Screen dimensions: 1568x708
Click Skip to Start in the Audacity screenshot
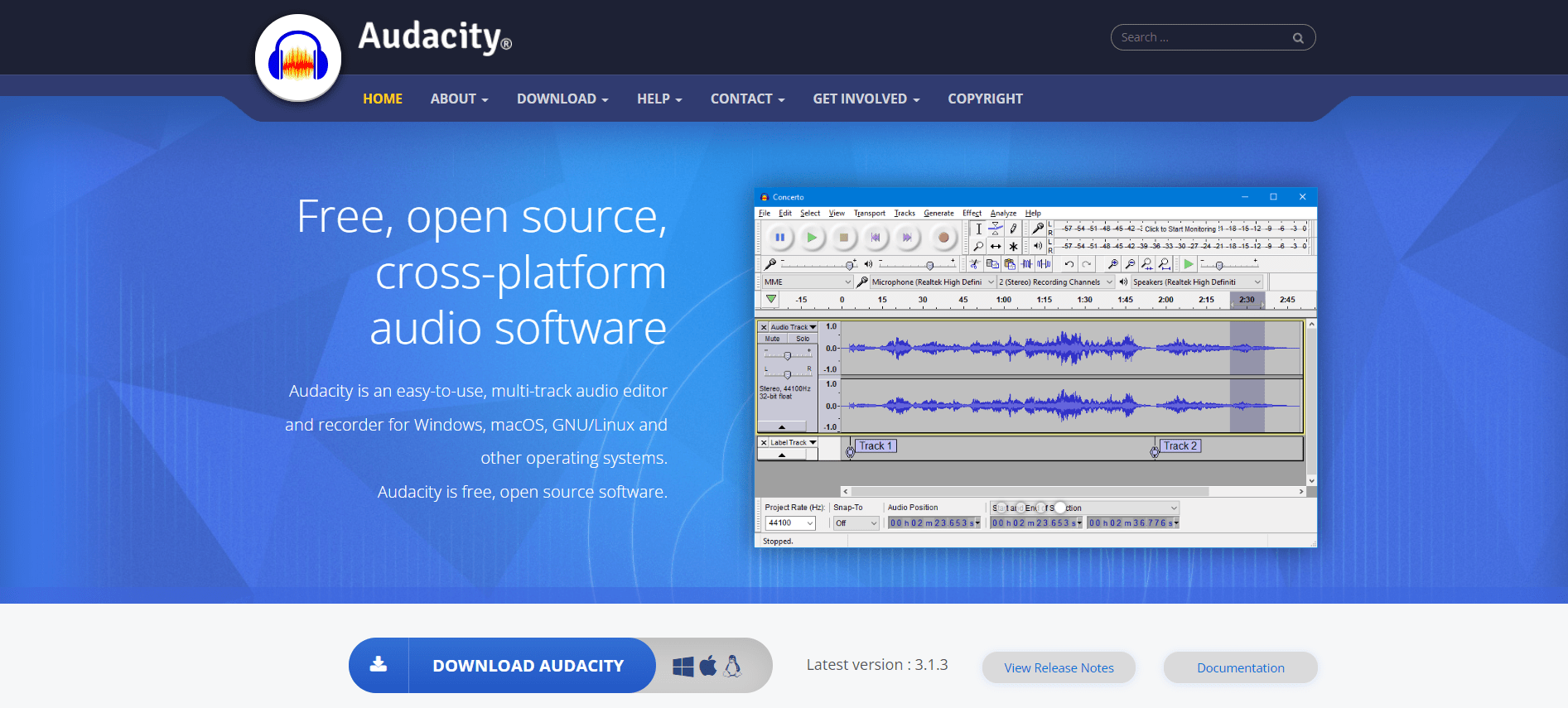pos(876,238)
